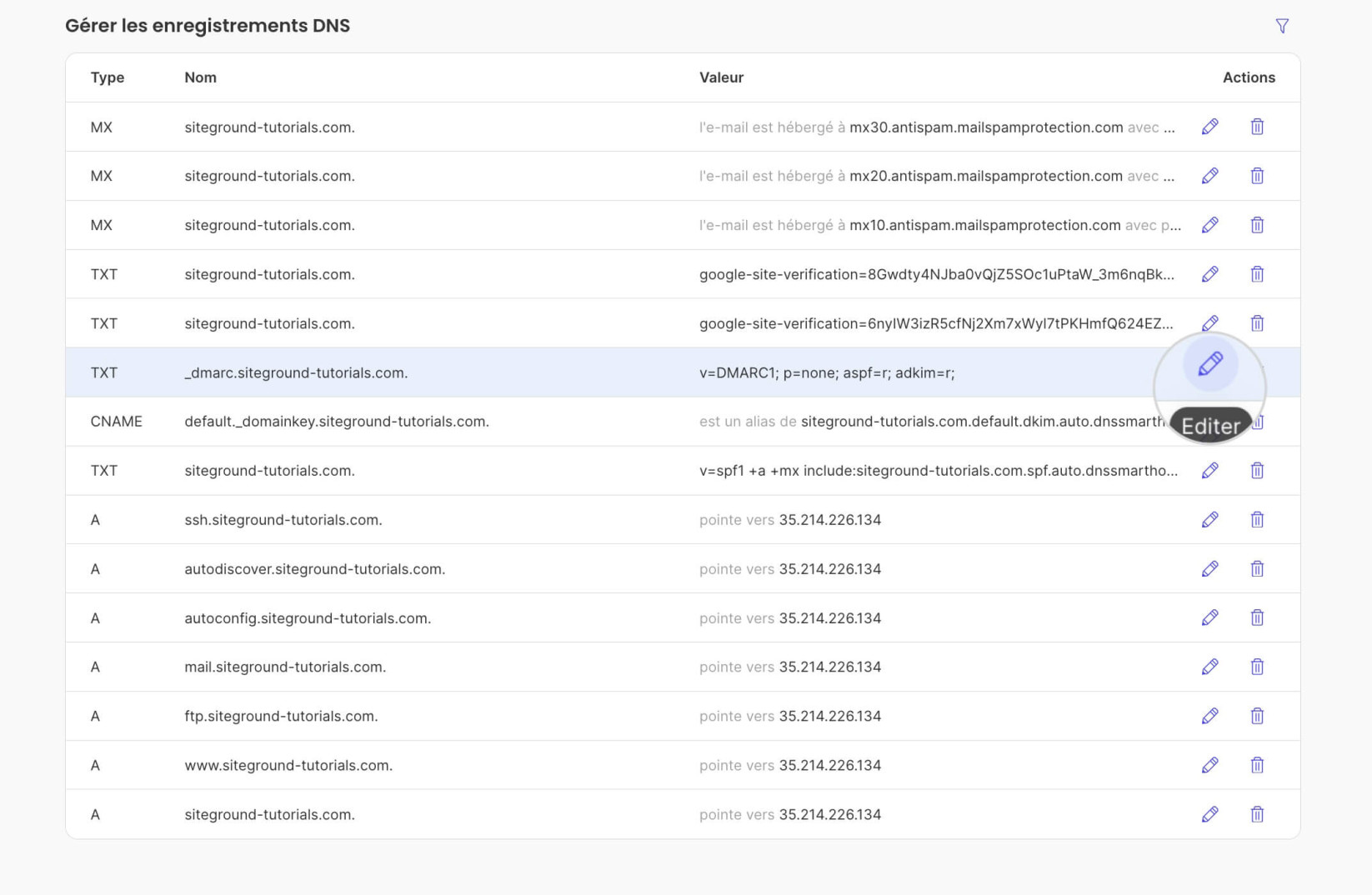Delete the v=spf1 TXT record

[x=1257, y=471]
